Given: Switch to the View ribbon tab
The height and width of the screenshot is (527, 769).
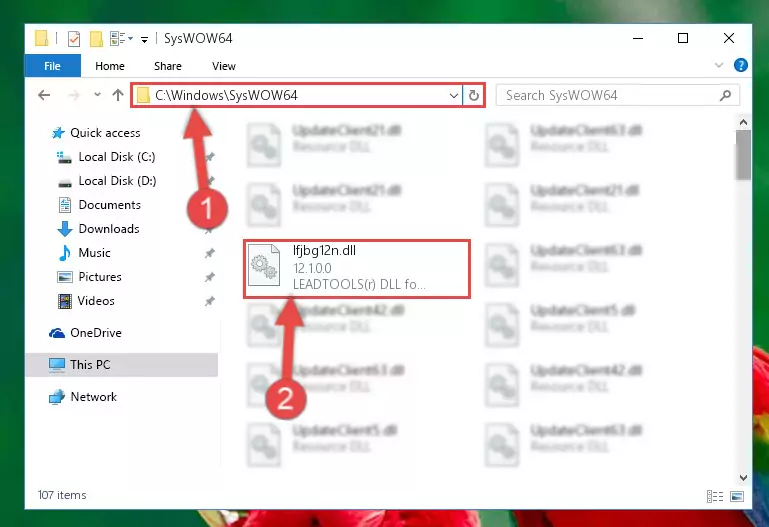Looking at the screenshot, I should click(224, 66).
